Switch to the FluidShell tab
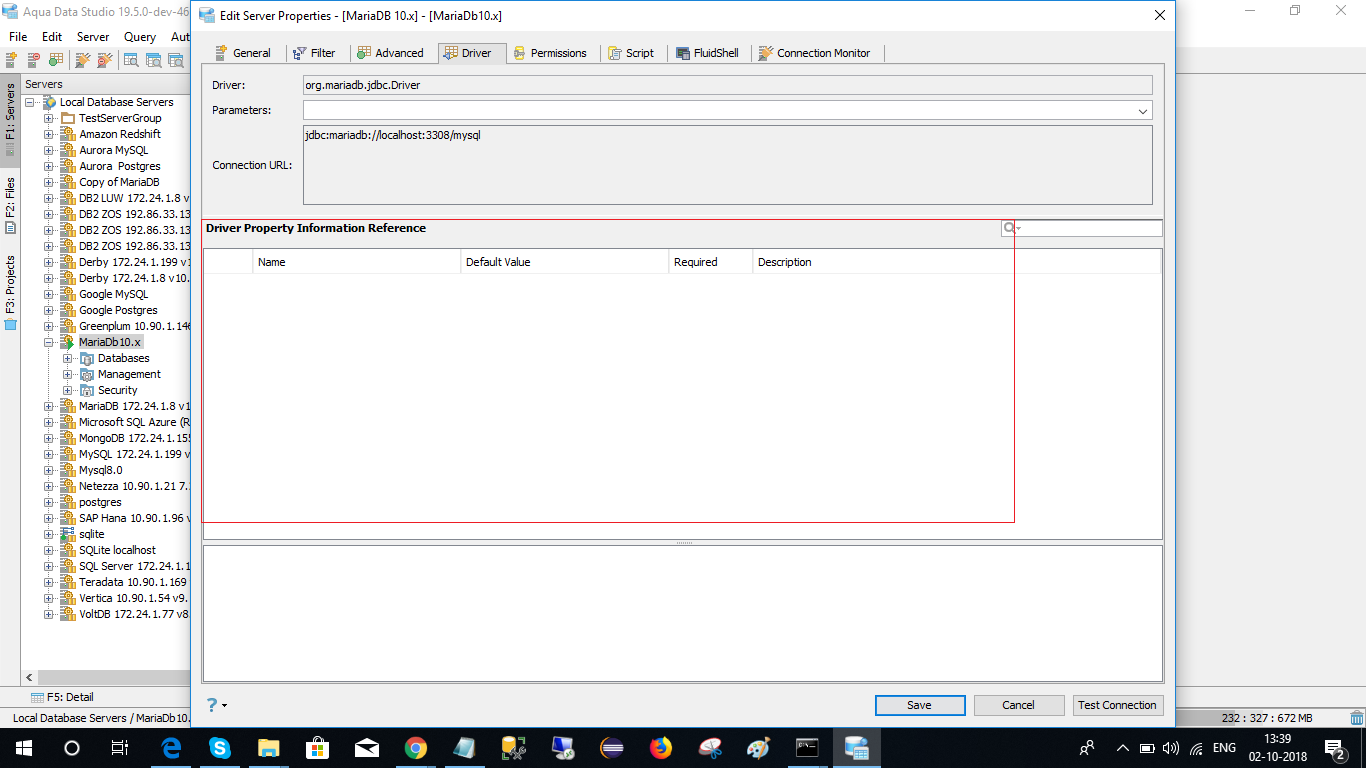Viewport: 1366px width, 768px height. tap(708, 53)
